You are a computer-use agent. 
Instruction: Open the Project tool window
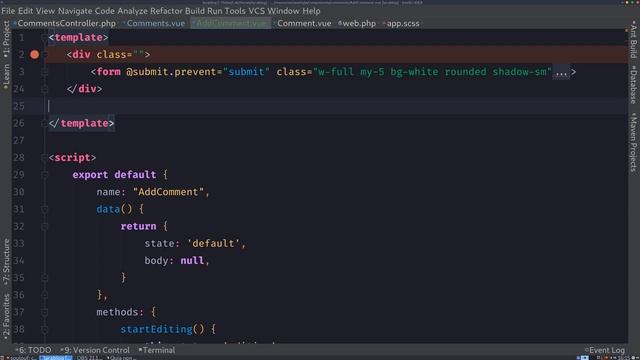tap(6, 39)
